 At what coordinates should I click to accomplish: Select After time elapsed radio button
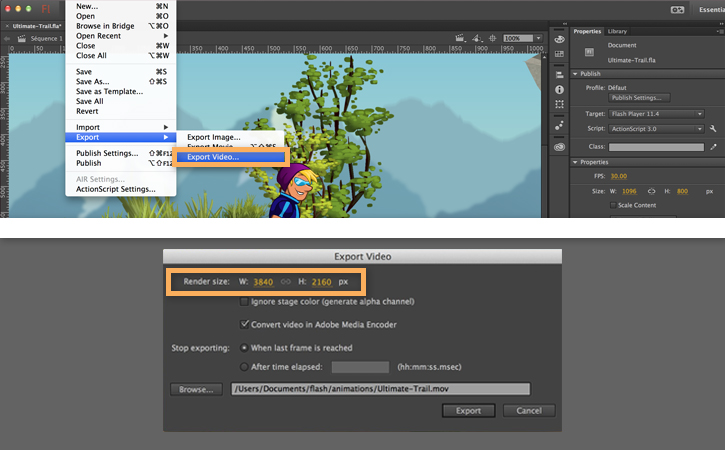(x=244, y=367)
